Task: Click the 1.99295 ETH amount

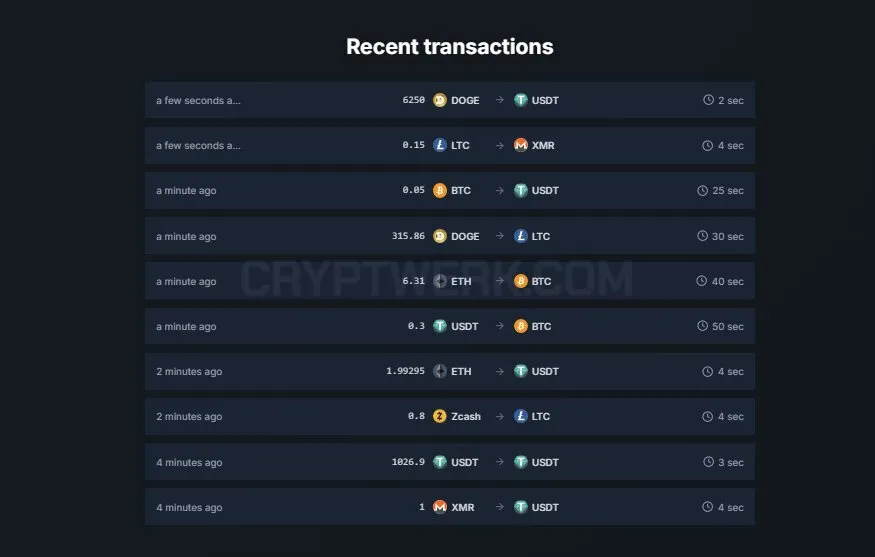Action: click(x=405, y=371)
